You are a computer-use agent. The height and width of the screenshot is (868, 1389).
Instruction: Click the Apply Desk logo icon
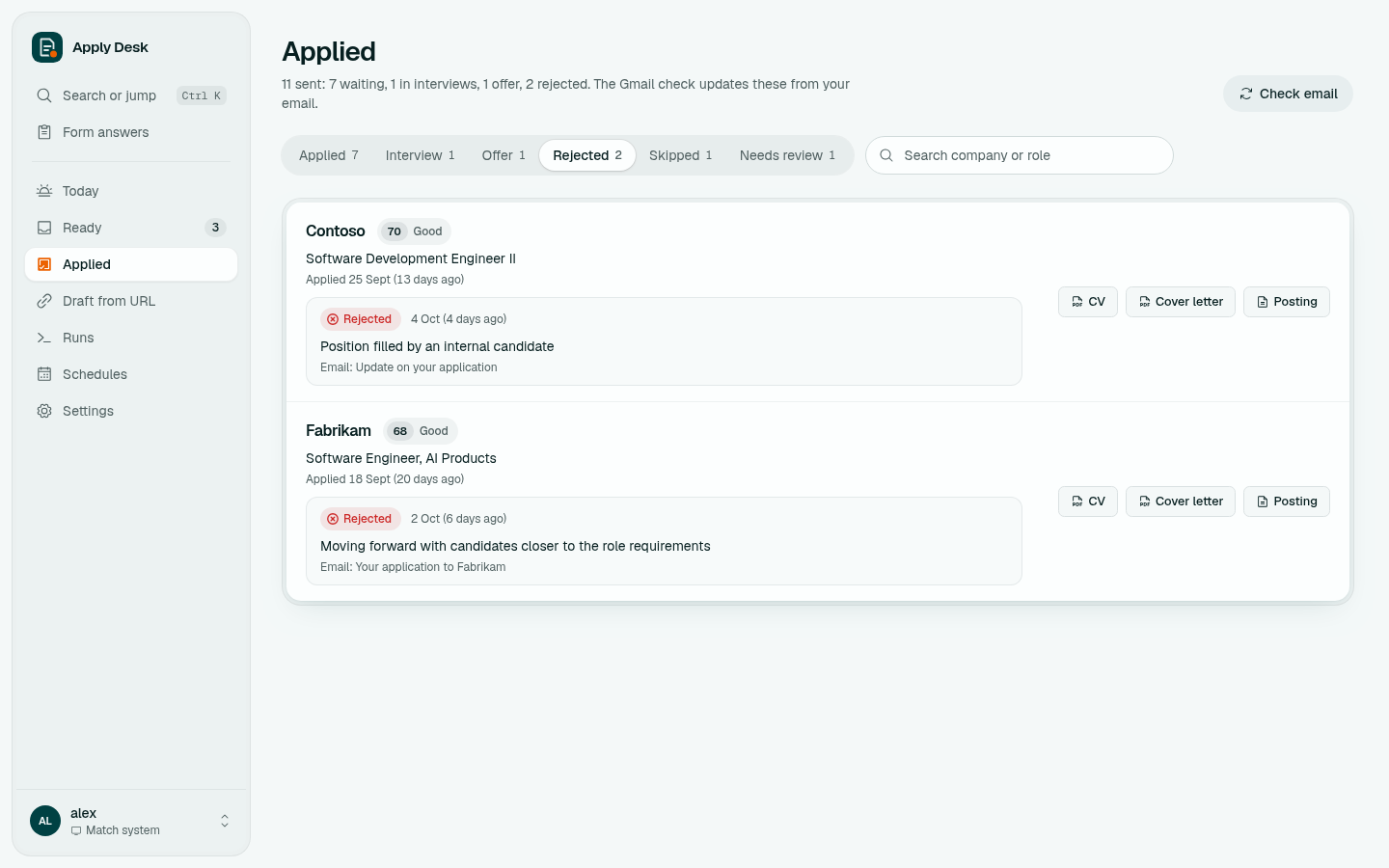pos(46,47)
